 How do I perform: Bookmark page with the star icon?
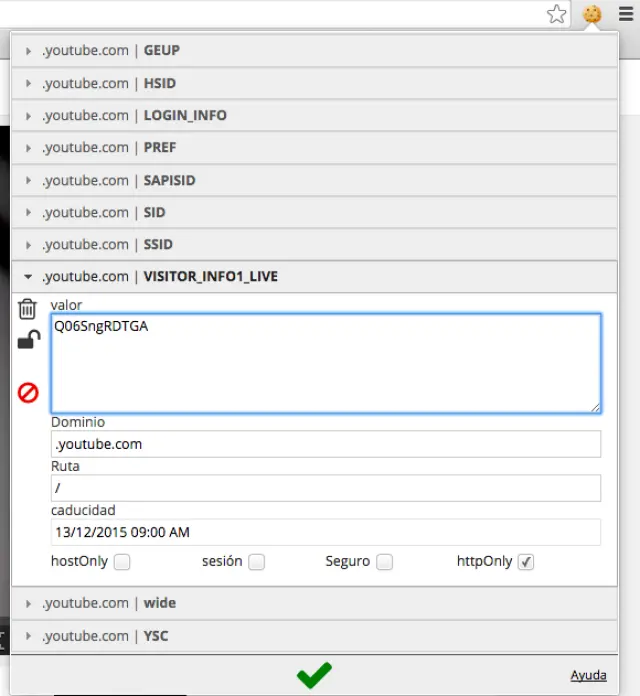[557, 14]
